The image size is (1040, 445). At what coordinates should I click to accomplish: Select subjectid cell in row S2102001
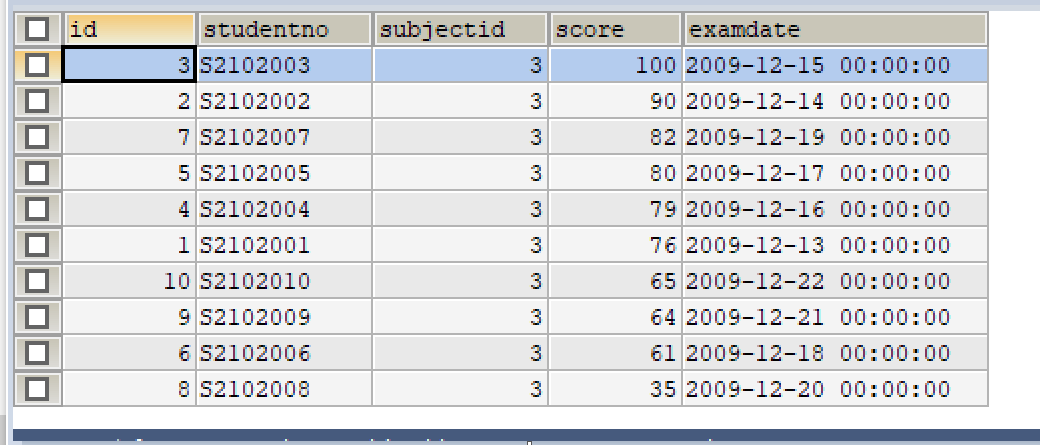(461, 245)
